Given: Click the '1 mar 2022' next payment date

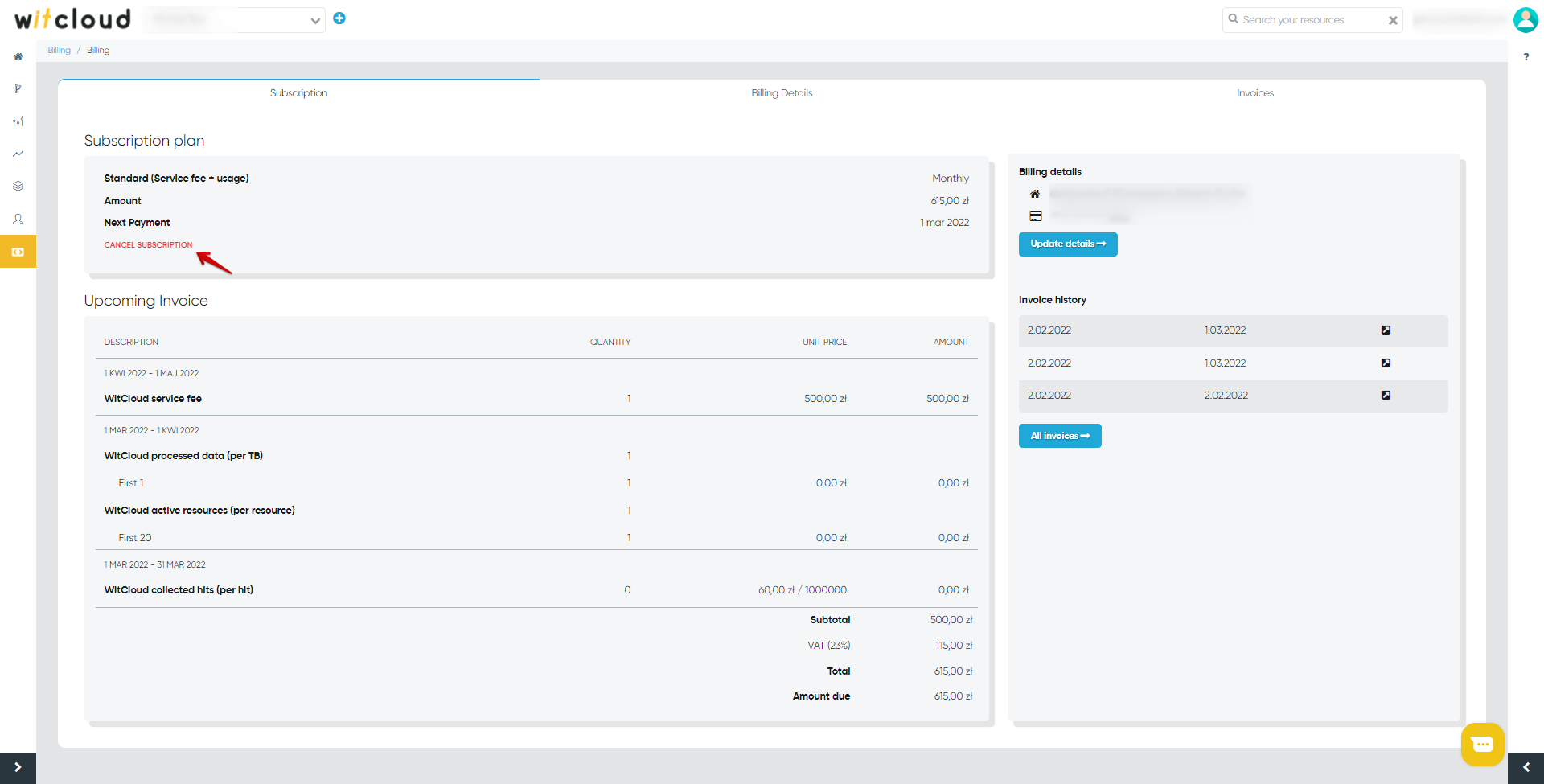Looking at the screenshot, I should click(945, 223).
